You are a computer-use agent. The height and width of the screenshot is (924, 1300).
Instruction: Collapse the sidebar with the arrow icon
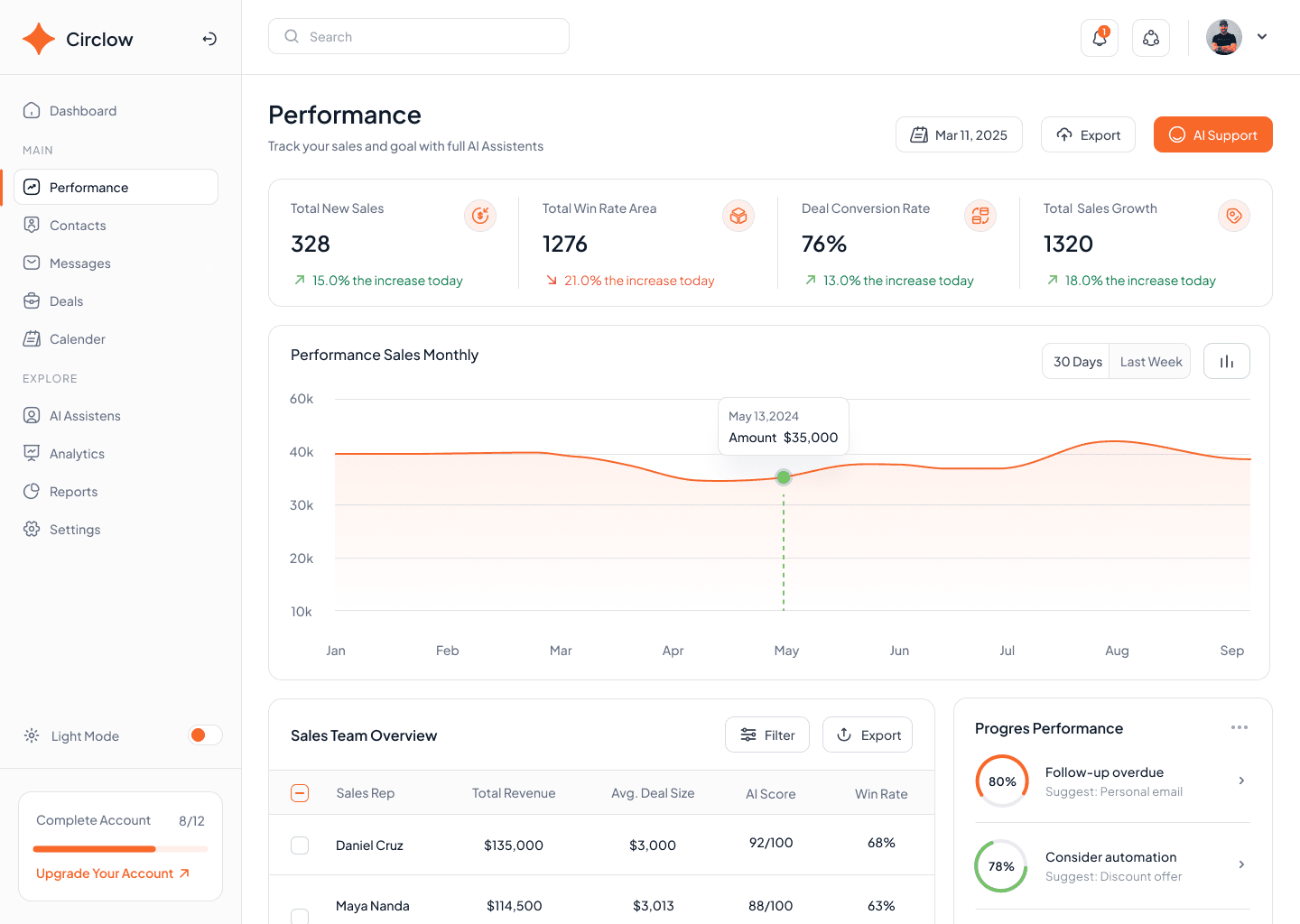pyautogui.click(x=209, y=39)
